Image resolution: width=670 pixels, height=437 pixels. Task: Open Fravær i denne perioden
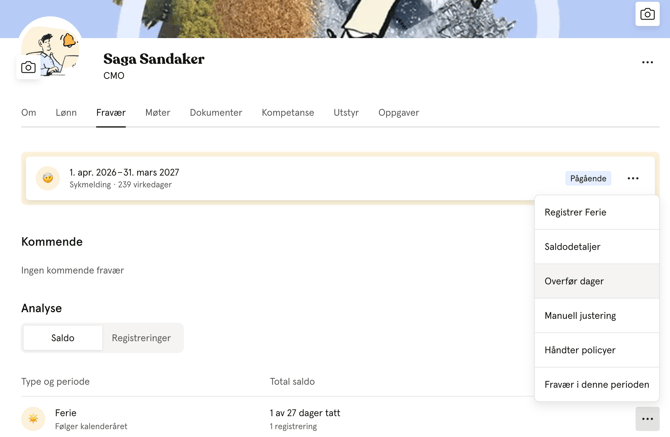[x=597, y=384]
